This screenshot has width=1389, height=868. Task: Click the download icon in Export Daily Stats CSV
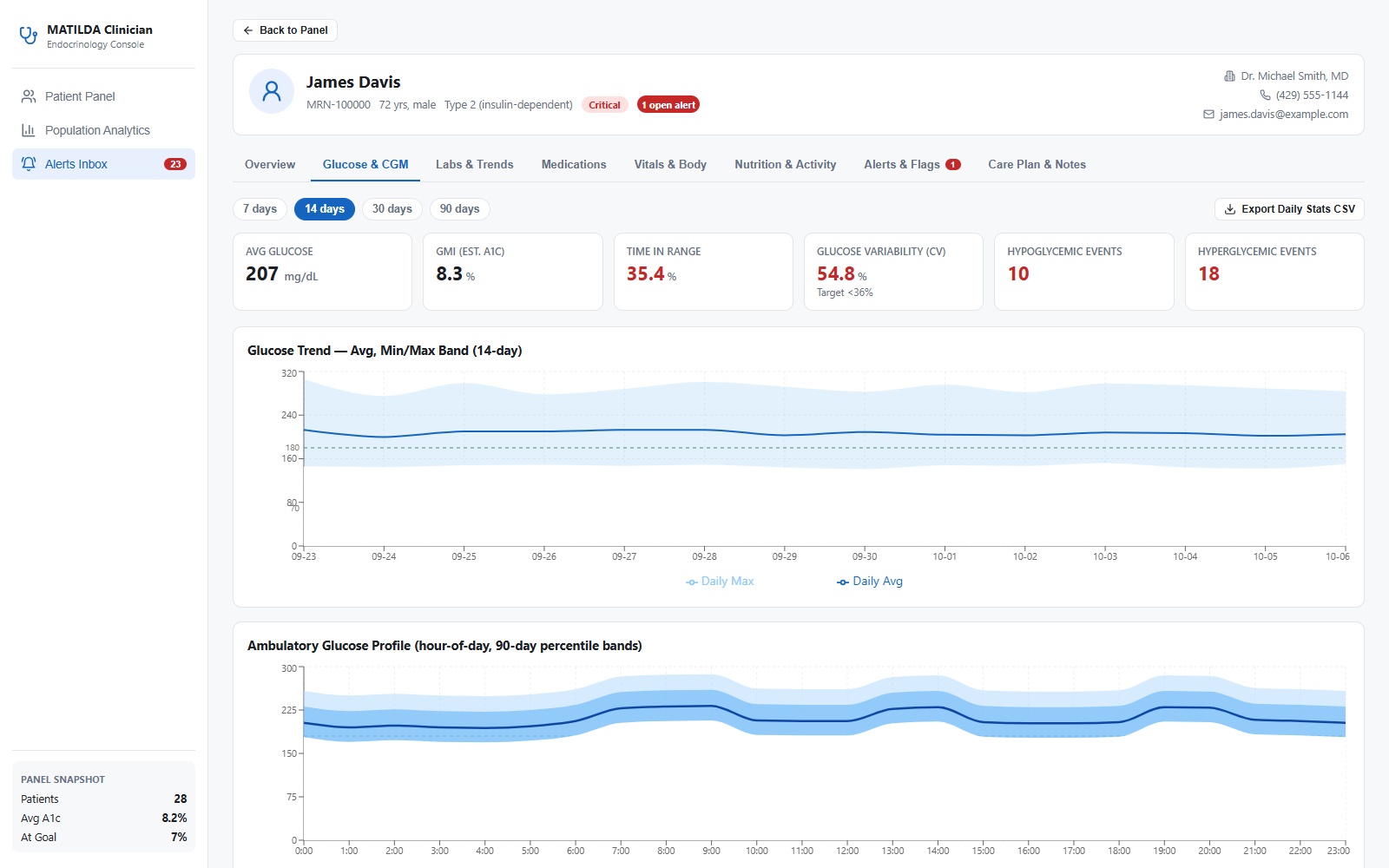click(x=1230, y=209)
